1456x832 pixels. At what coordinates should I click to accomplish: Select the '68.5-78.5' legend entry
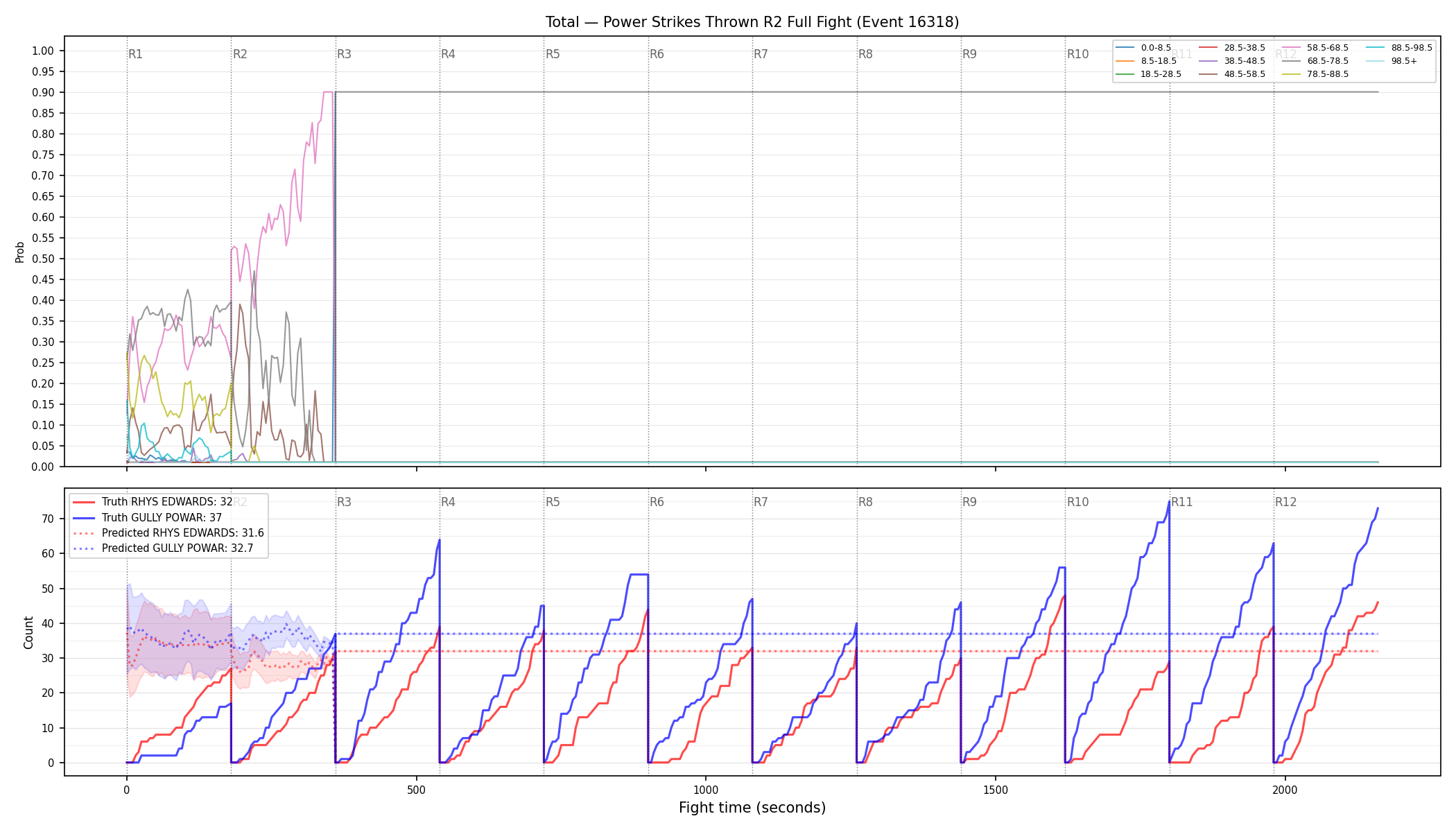[1315, 61]
